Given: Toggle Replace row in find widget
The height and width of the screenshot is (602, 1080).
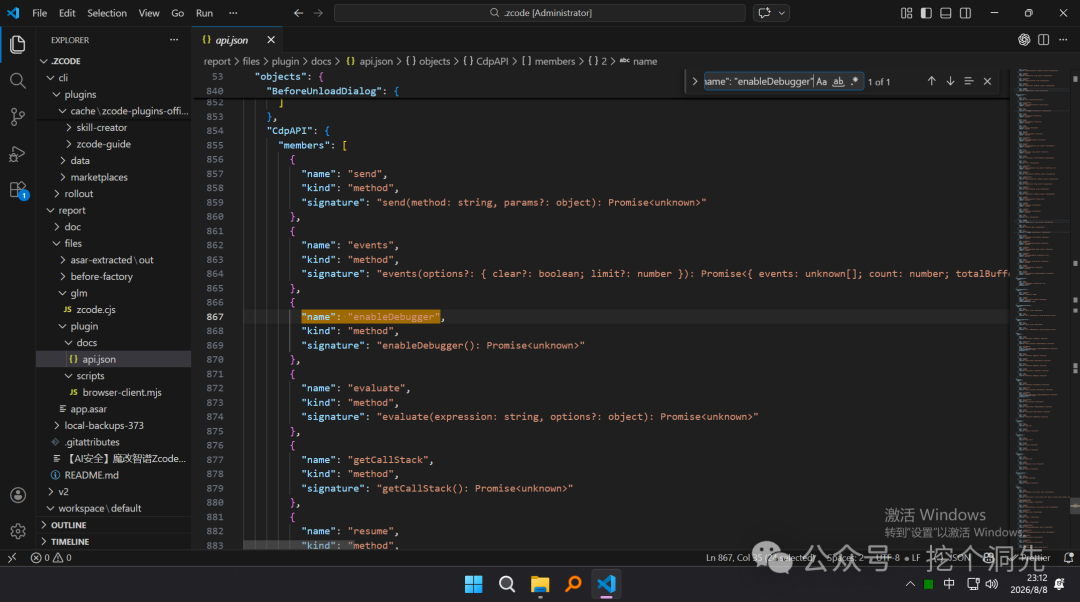Looking at the screenshot, I should click(694, 81).
